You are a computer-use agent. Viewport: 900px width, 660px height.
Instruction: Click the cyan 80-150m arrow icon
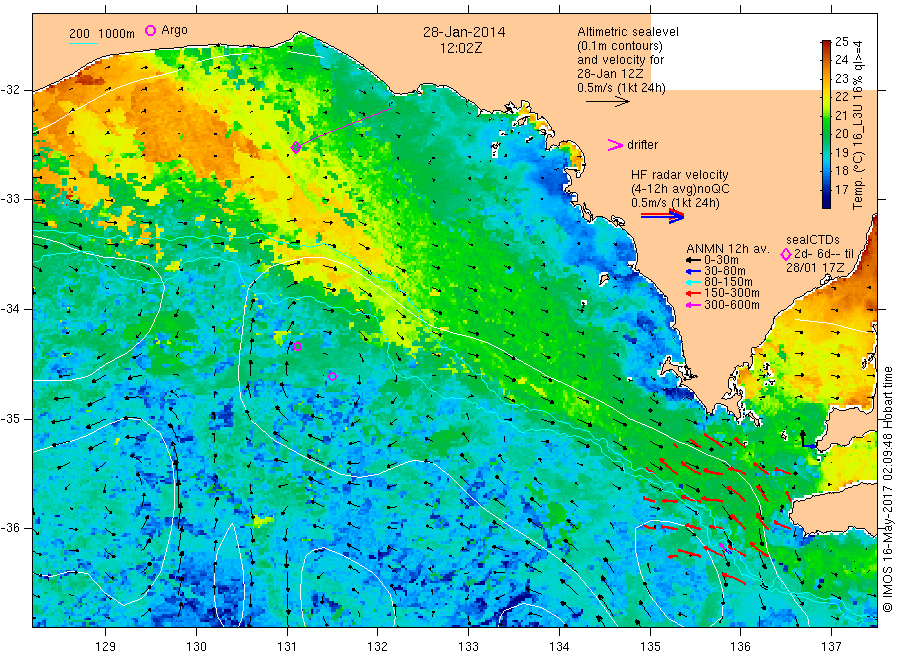pyautogui.click(x=693, y=282)
